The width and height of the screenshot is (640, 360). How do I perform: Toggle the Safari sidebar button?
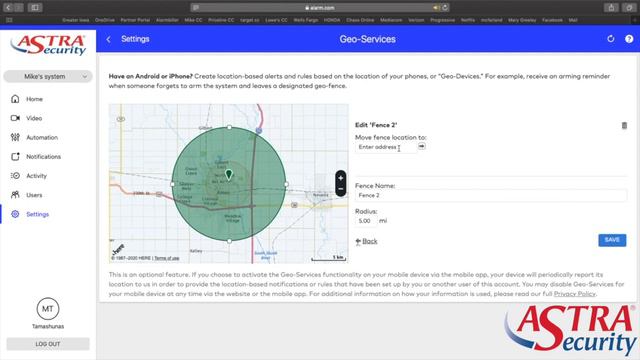(x=35, y=7)
